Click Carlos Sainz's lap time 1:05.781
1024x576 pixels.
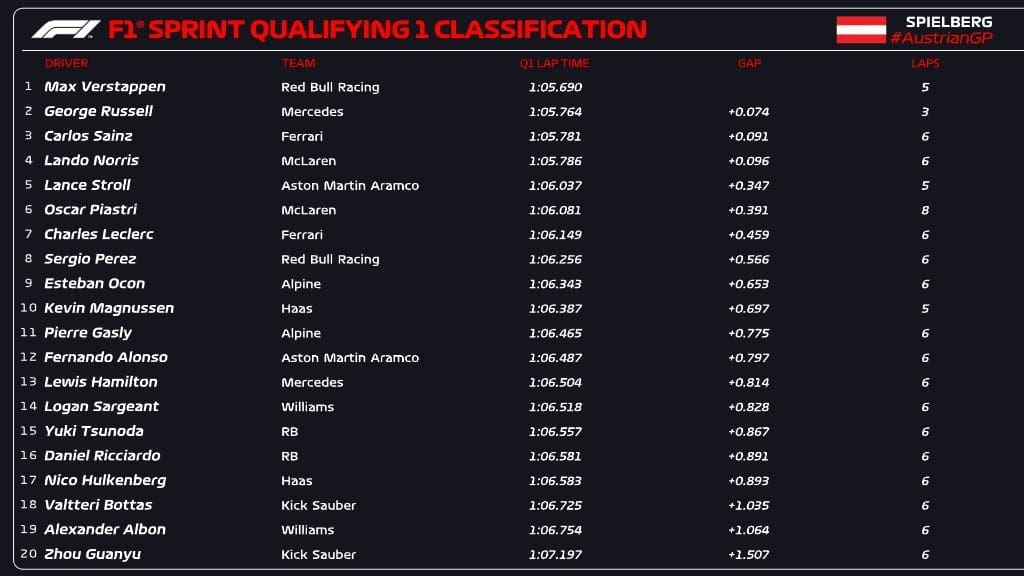[x=555, y=136]
